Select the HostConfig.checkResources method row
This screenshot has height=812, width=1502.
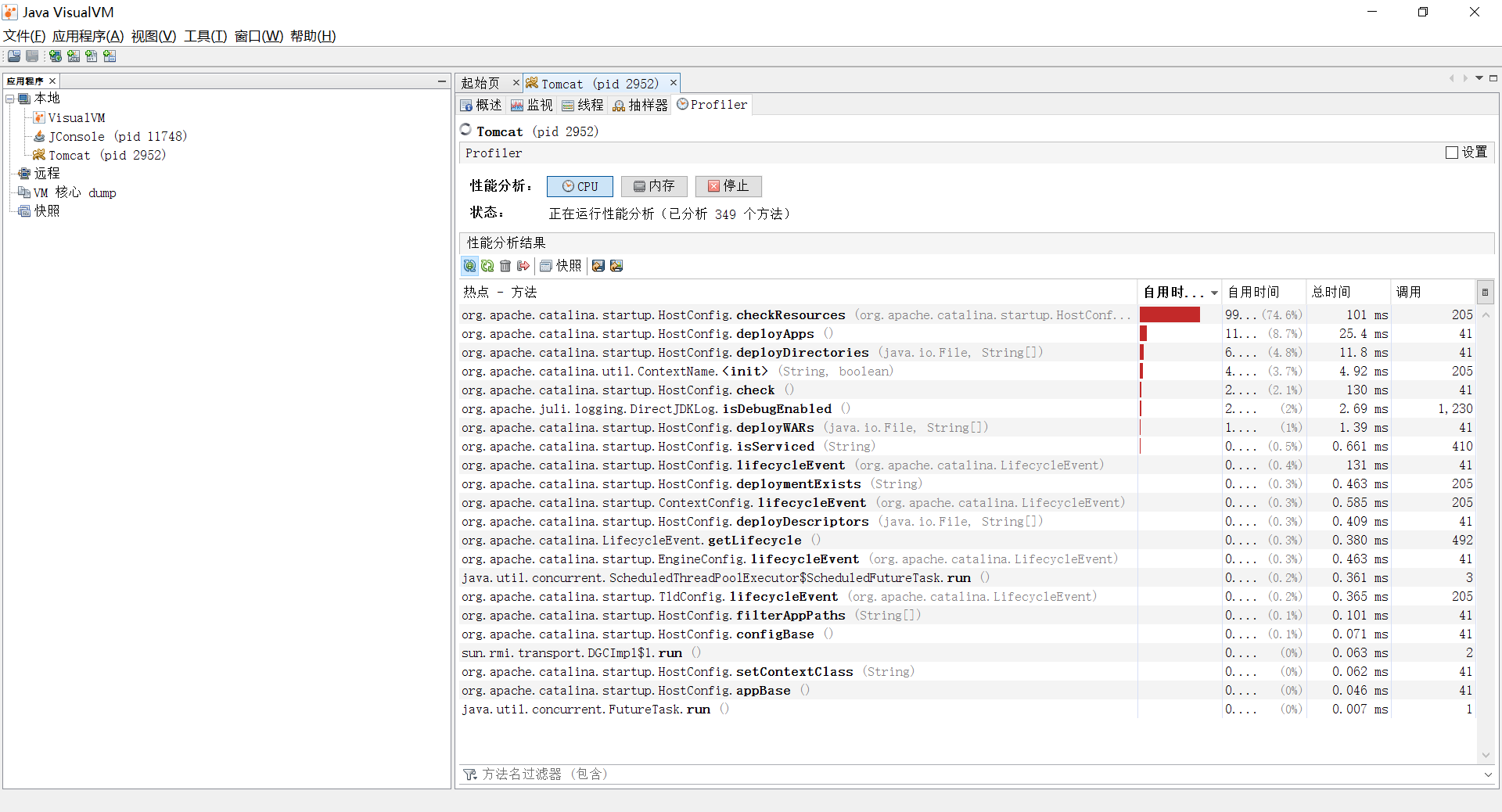click(x=967, y=315)
